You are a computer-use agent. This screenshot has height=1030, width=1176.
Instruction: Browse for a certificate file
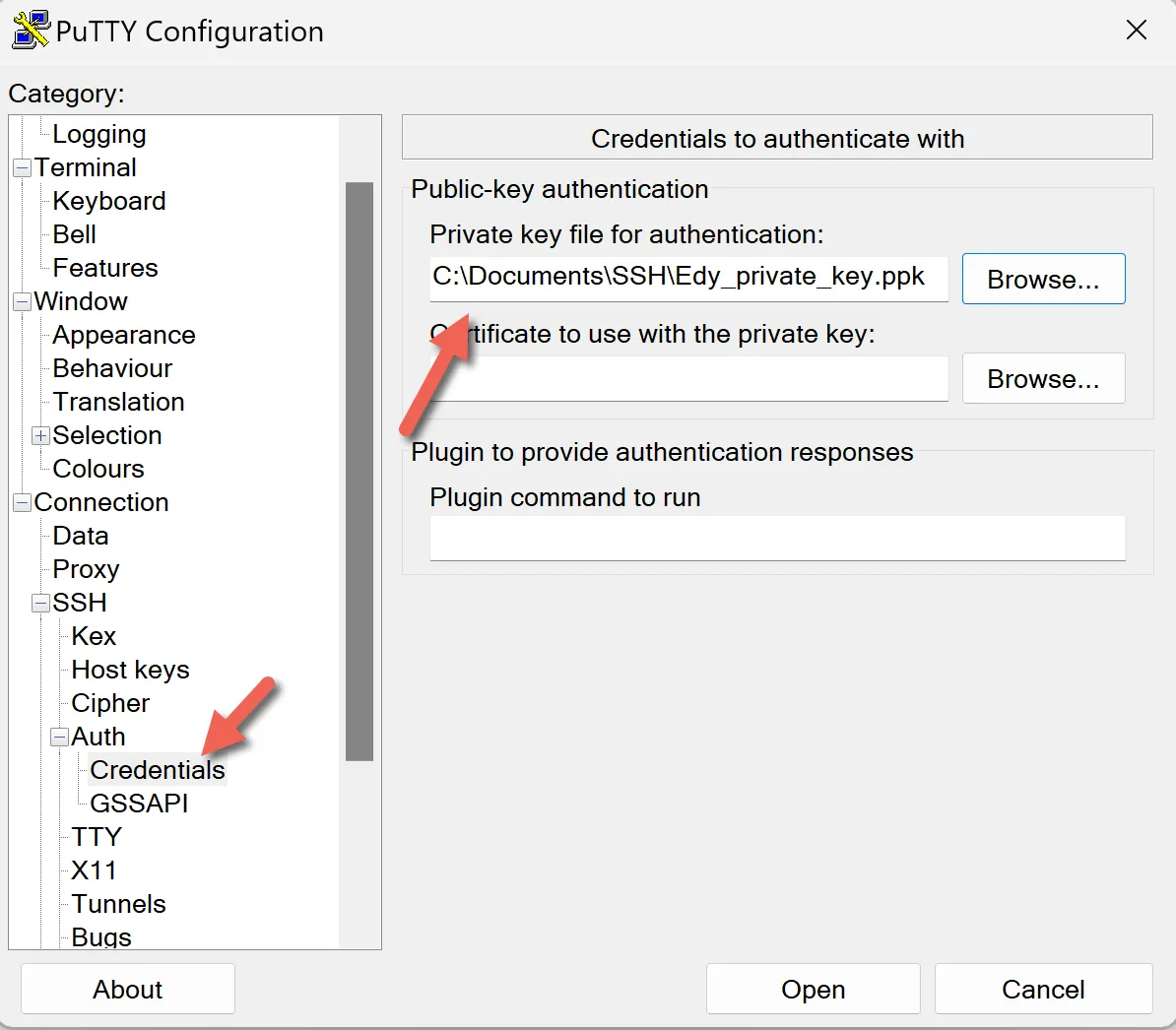click(1043, 378)
